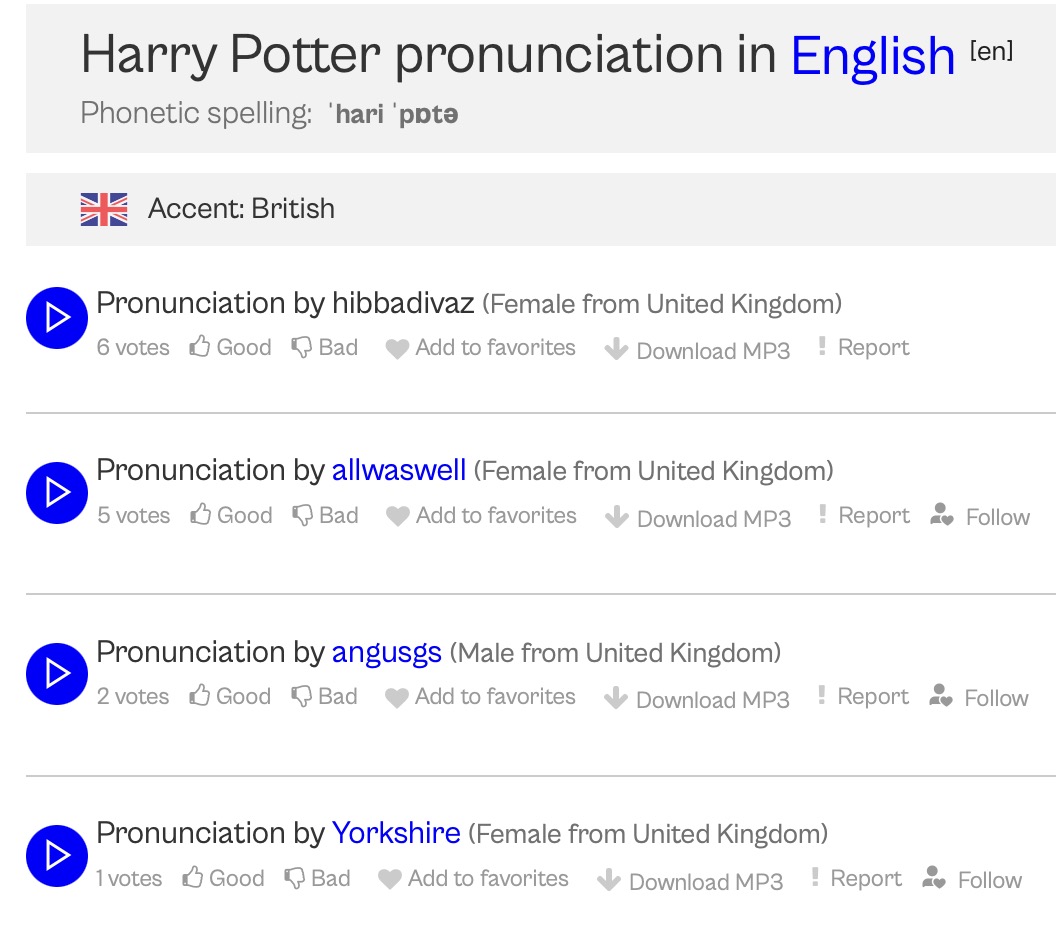Open allwaswell's user profile

click(x=399, y=470)
